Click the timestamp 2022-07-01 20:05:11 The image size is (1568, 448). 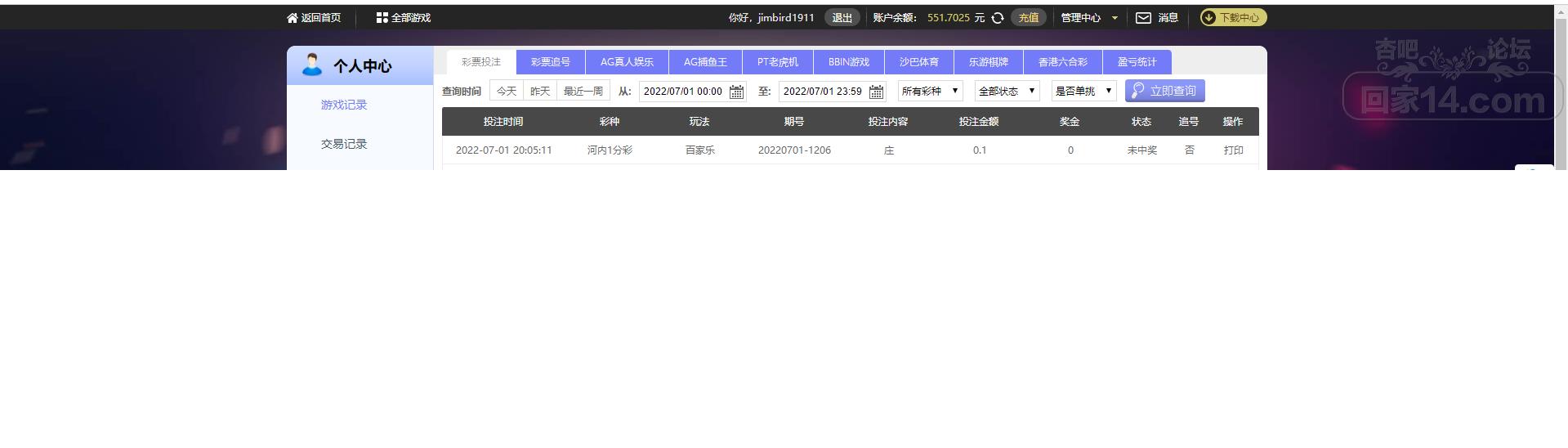(x=504, y=150)
